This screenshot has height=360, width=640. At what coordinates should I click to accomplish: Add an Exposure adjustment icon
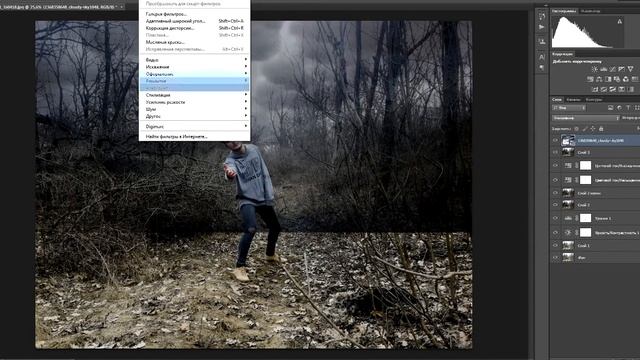pos(622,69)
